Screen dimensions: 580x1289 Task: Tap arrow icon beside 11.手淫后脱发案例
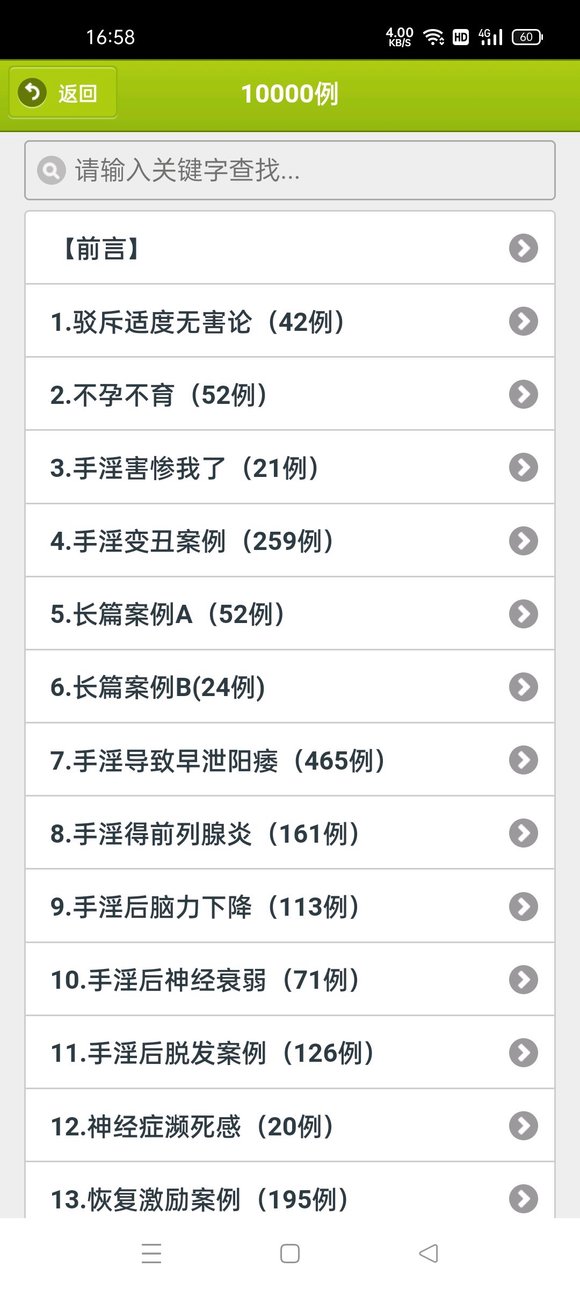[523, 1053]
